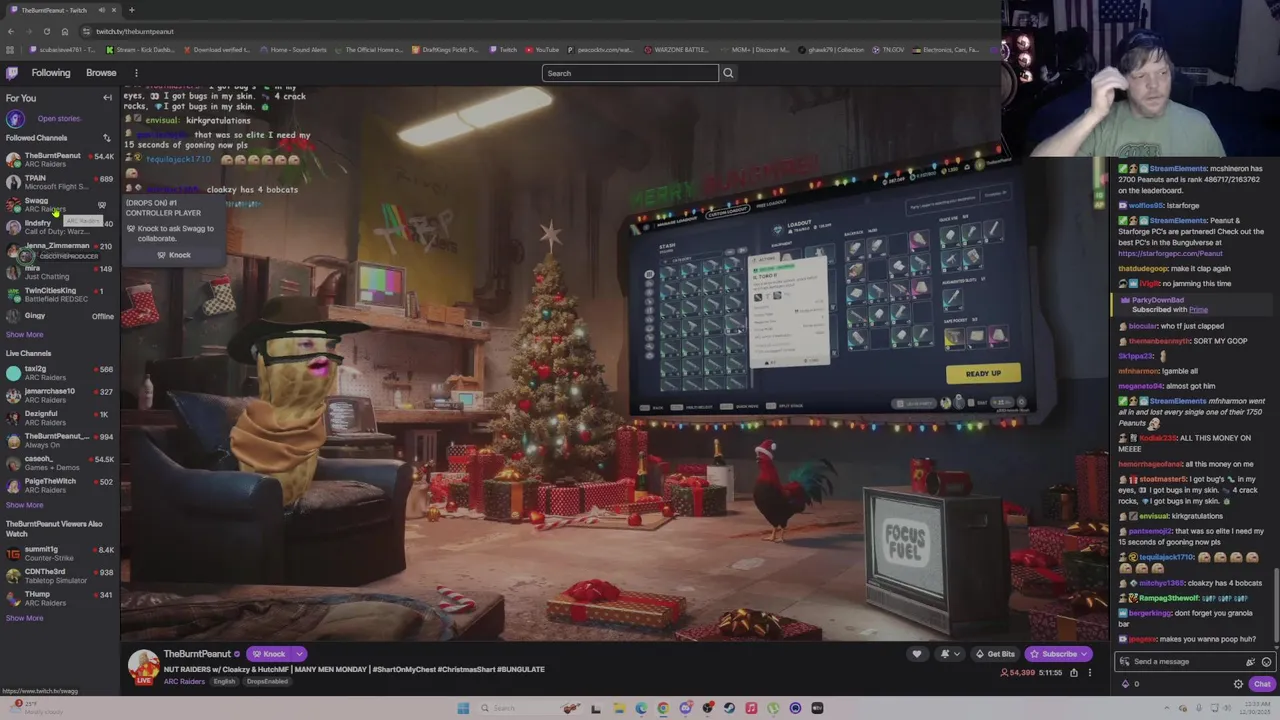The image size is (1280, 720).
Task: Show more followed channels
Action: [x=24, y=335]
